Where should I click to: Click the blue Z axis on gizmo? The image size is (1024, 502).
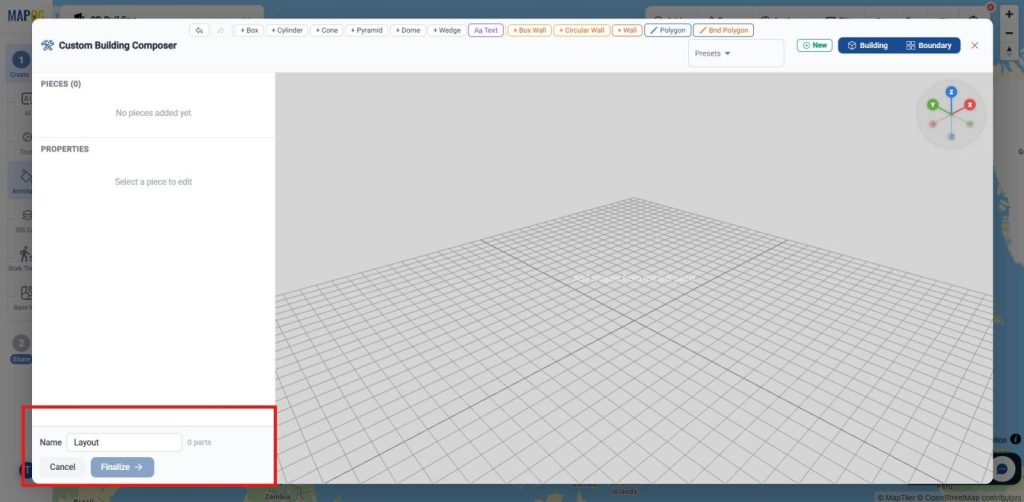(x=951, y=92)
